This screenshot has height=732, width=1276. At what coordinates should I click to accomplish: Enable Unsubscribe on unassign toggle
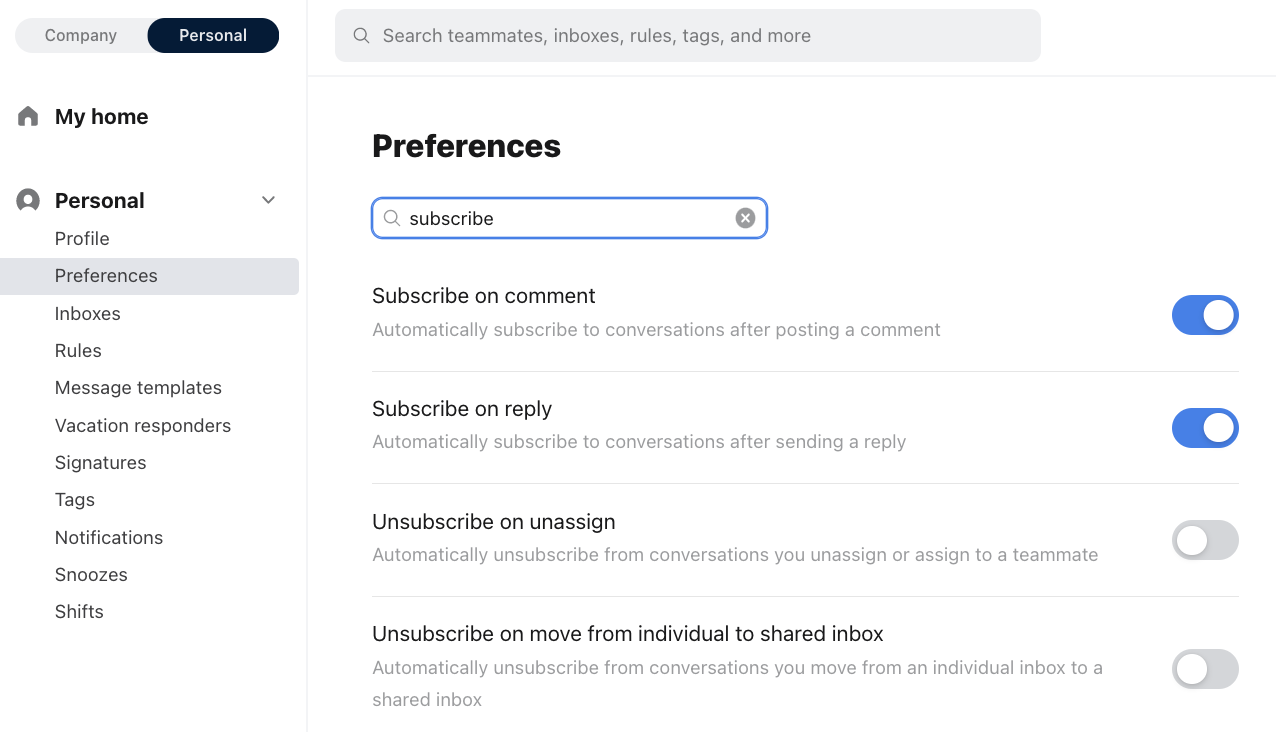1205,540
